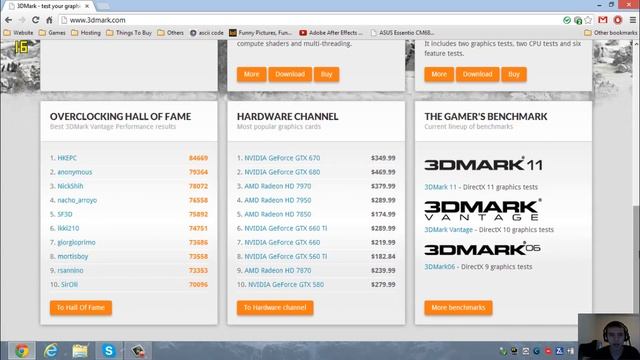This screenshot has height=360, width=640.
Task: Open the Others bookmarks folder
Action: [x=171, y=33]
